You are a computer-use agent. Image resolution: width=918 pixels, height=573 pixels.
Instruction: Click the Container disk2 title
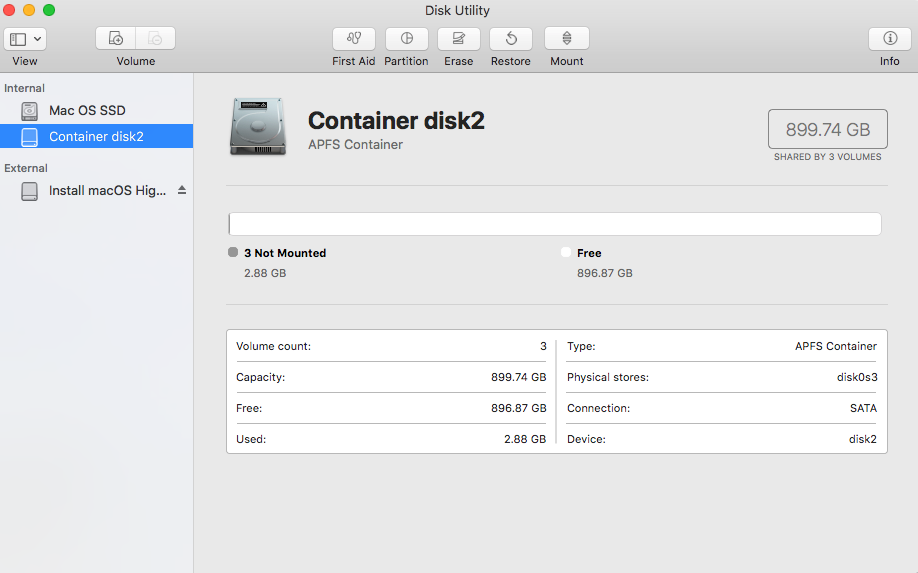[396, 121]
